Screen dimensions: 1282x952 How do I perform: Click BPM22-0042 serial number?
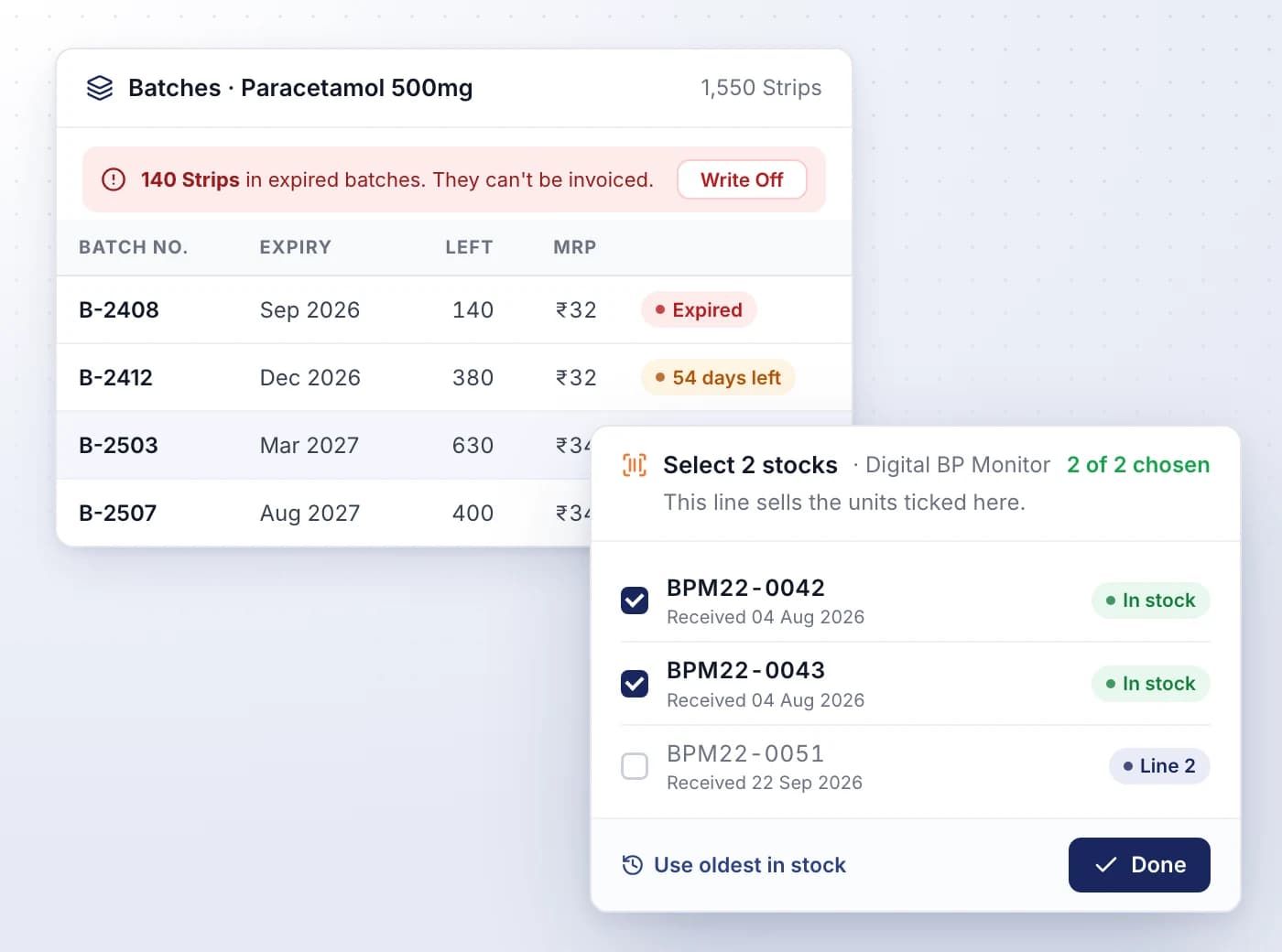(x=745, y=588)
